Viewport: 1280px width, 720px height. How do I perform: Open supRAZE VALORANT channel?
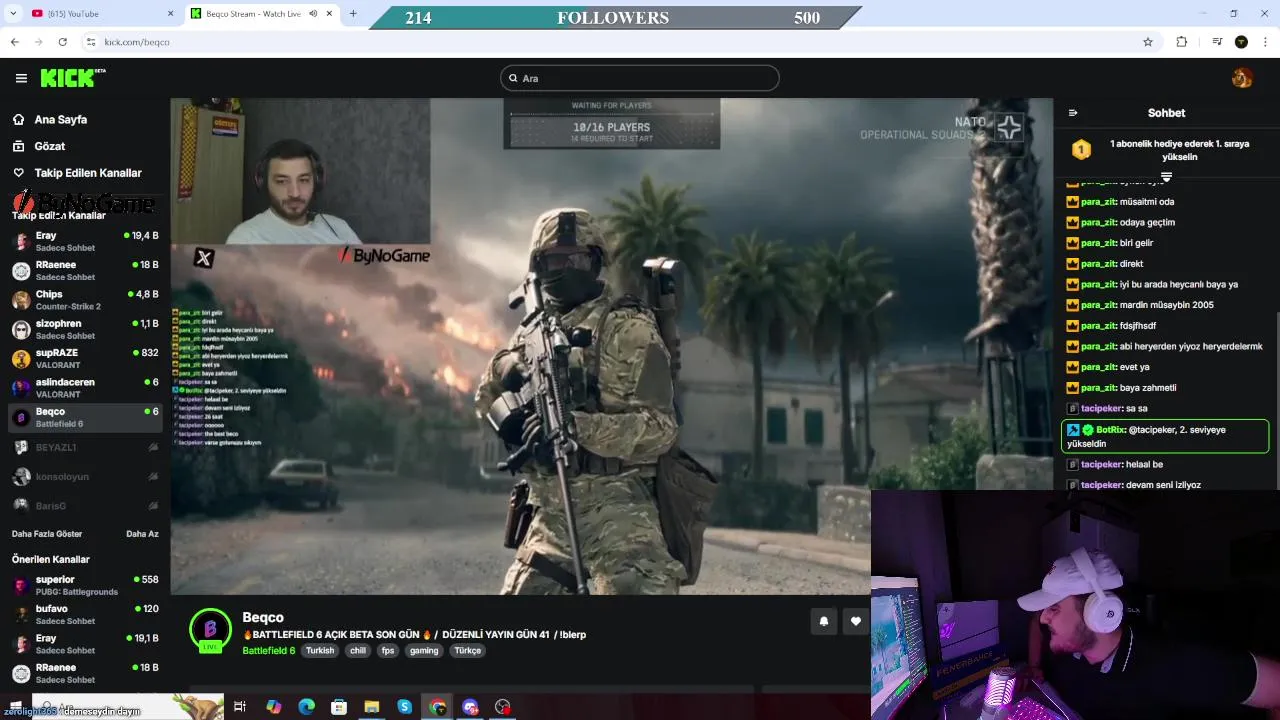coord(84,358)
